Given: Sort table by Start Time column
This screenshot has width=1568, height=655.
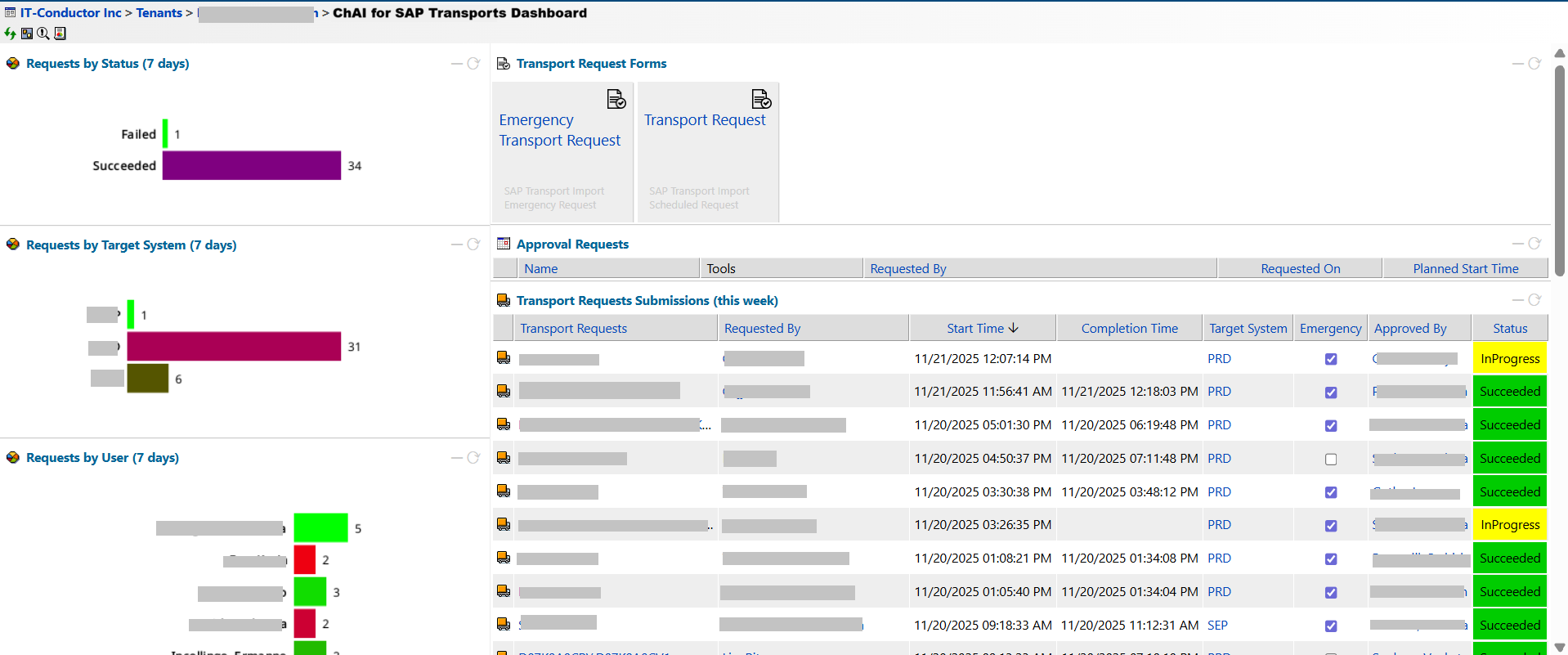Looking at the screenshot, I should pos(982,328).
